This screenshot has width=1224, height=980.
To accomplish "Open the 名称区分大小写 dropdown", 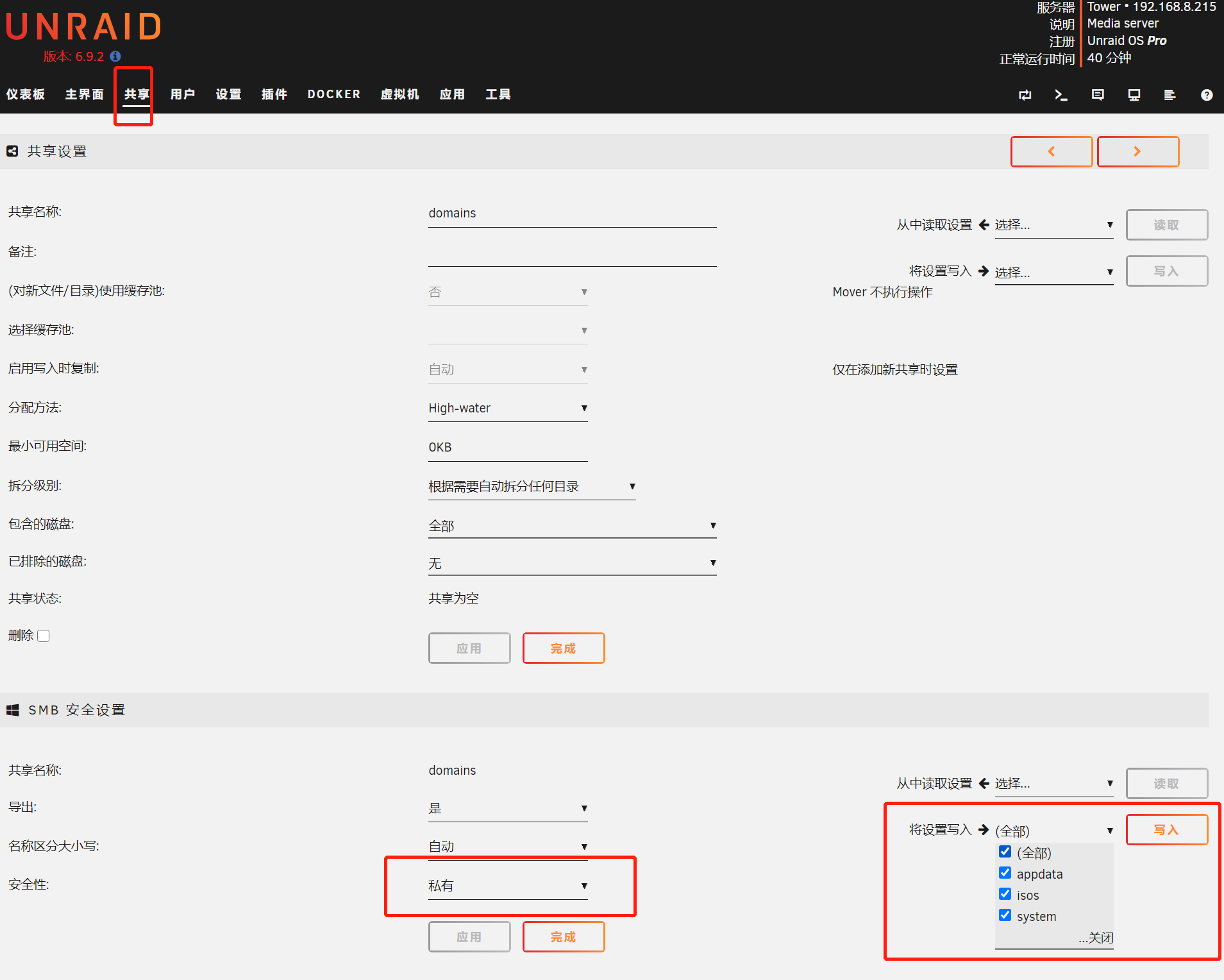I will (x=508, y=847).
